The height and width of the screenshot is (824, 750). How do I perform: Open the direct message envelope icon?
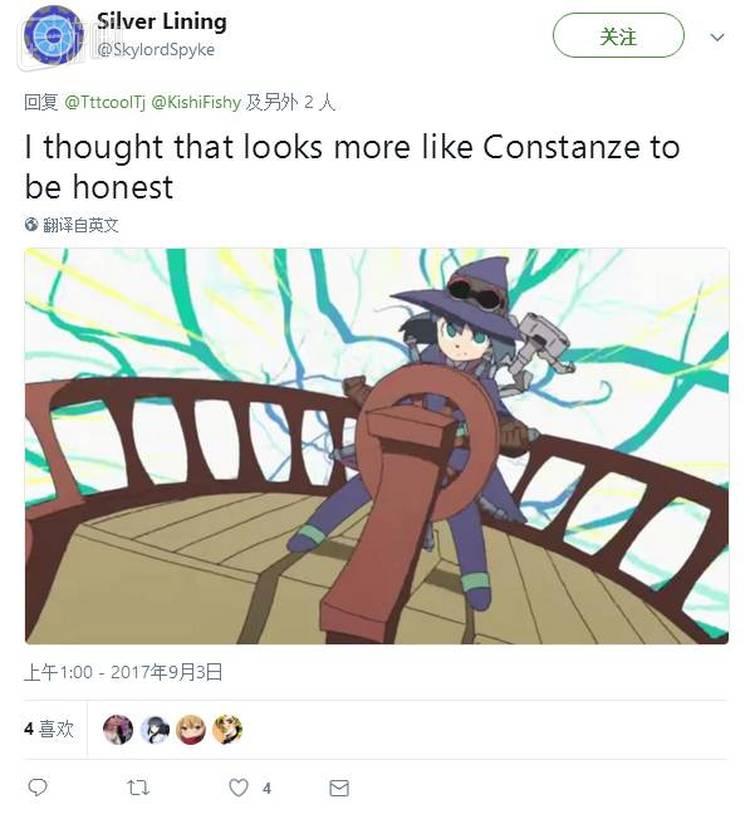click(339, 788)
